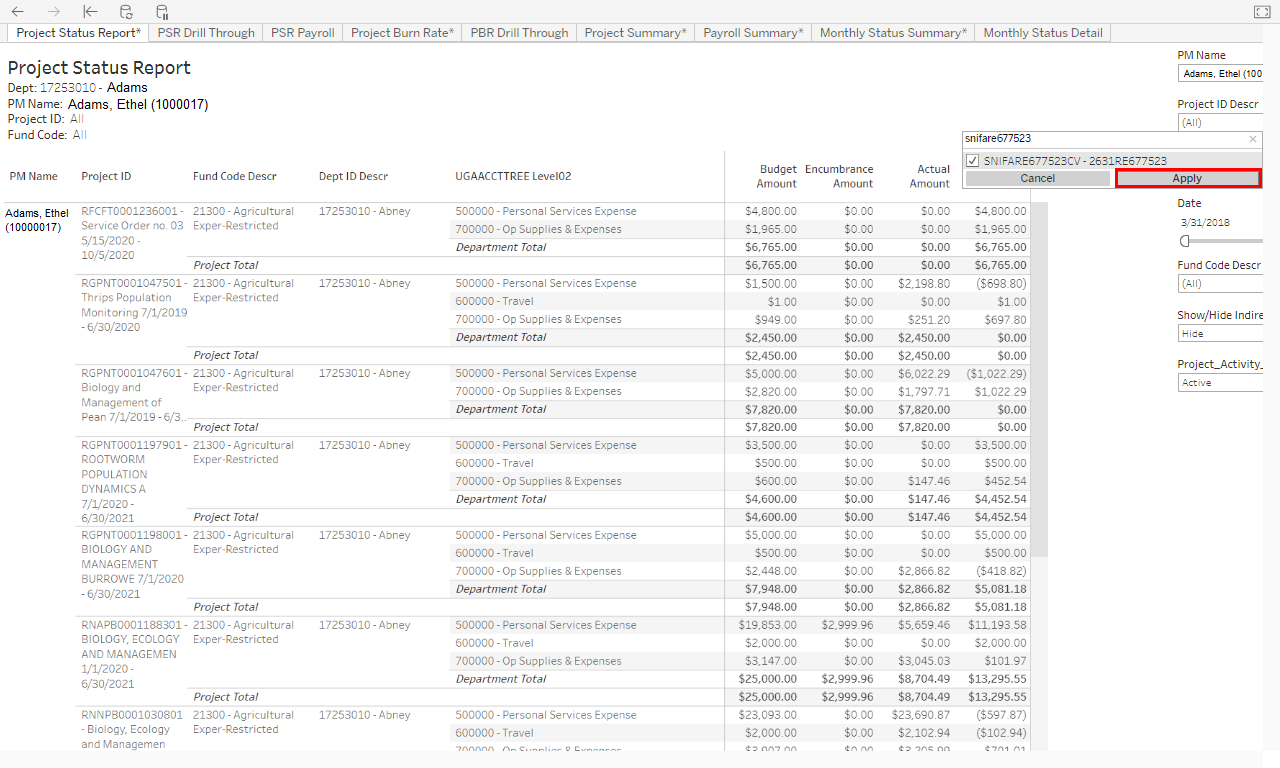Click the Fund Code Descr column header
The height and width of the screenshot is (768, 1280).
[x=235, y=176]
